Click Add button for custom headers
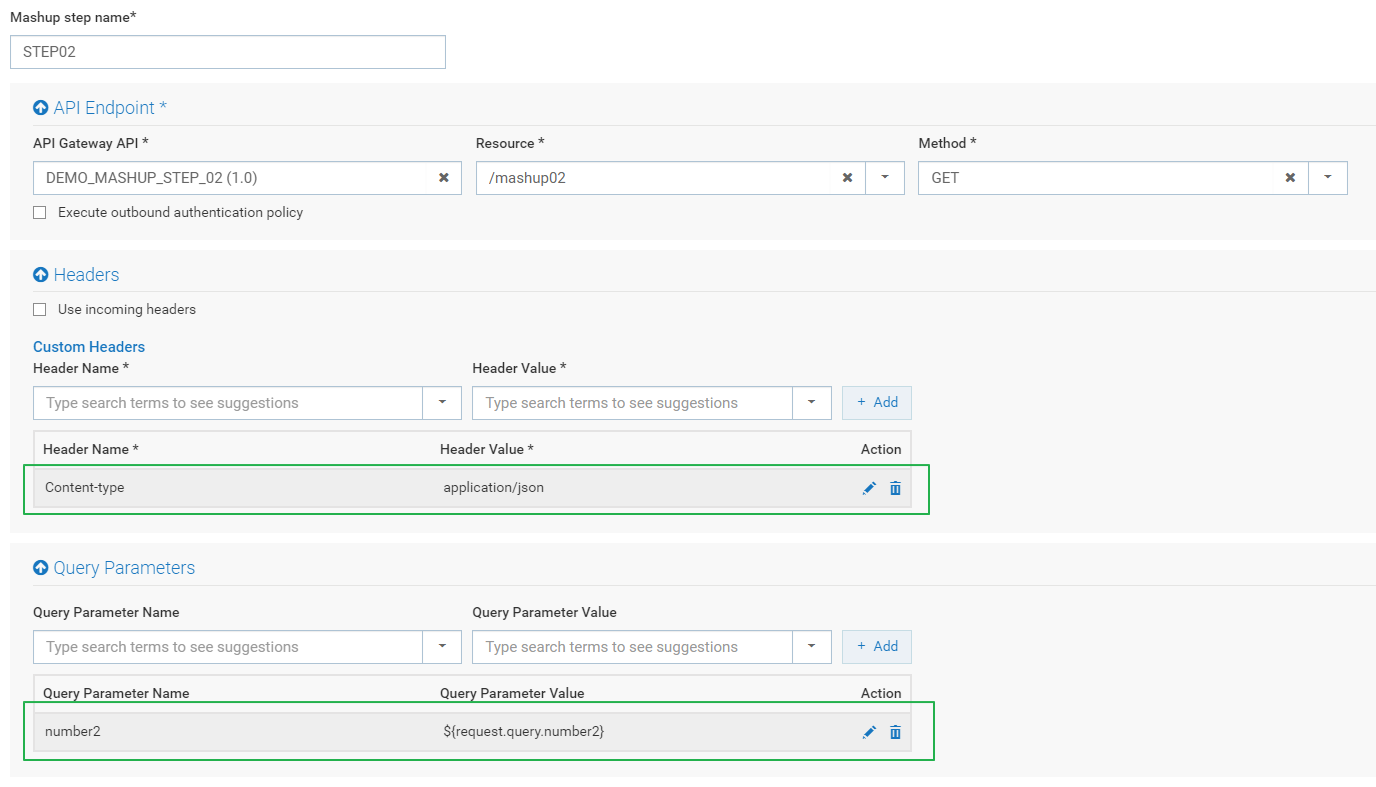Viewport: 1376px width, 787px height. click(877, 402)
